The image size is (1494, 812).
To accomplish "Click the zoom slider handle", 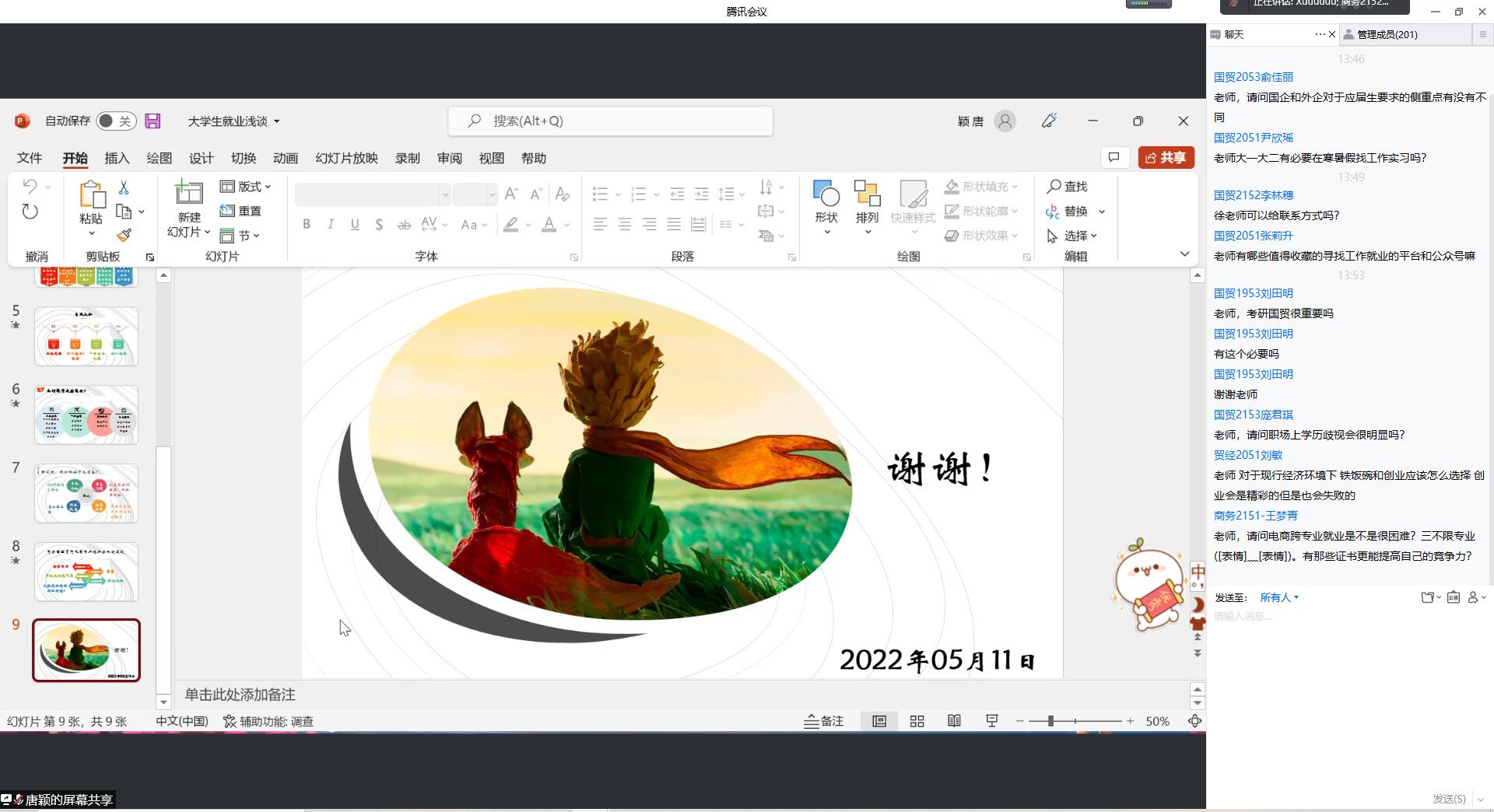I will click(x=1050, y=721).
